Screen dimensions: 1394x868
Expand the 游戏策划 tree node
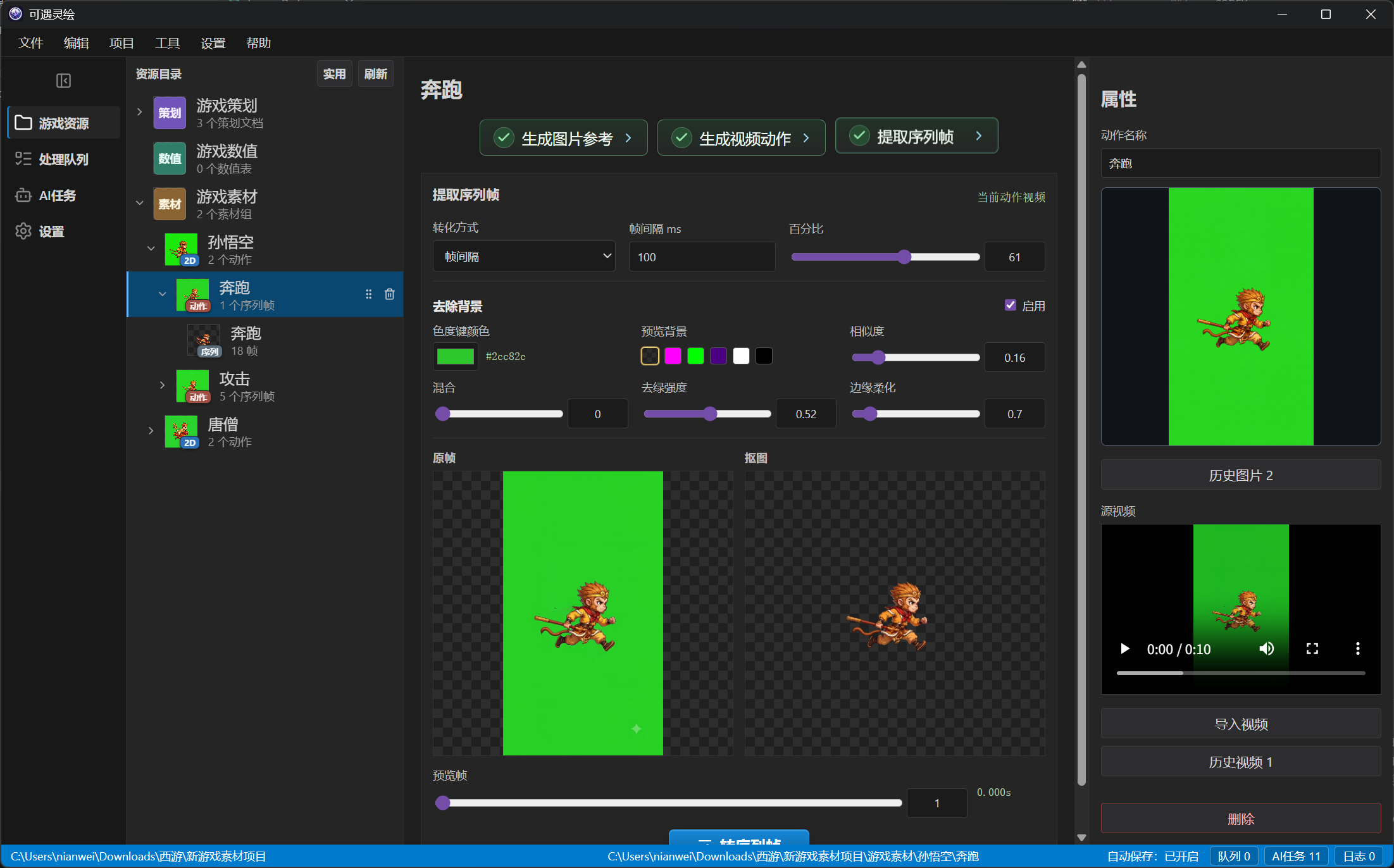[139, 112]
